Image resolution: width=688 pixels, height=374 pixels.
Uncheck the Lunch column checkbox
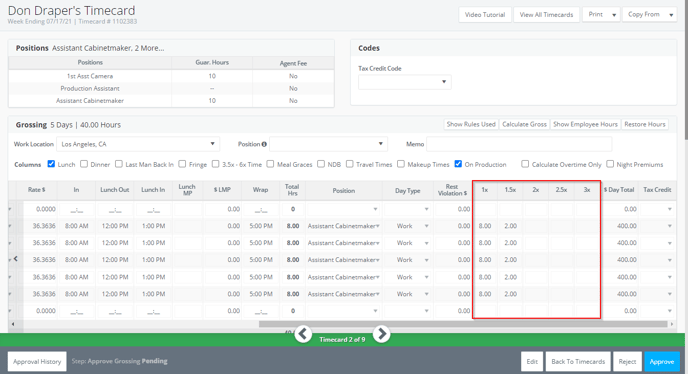coord(51,164)
